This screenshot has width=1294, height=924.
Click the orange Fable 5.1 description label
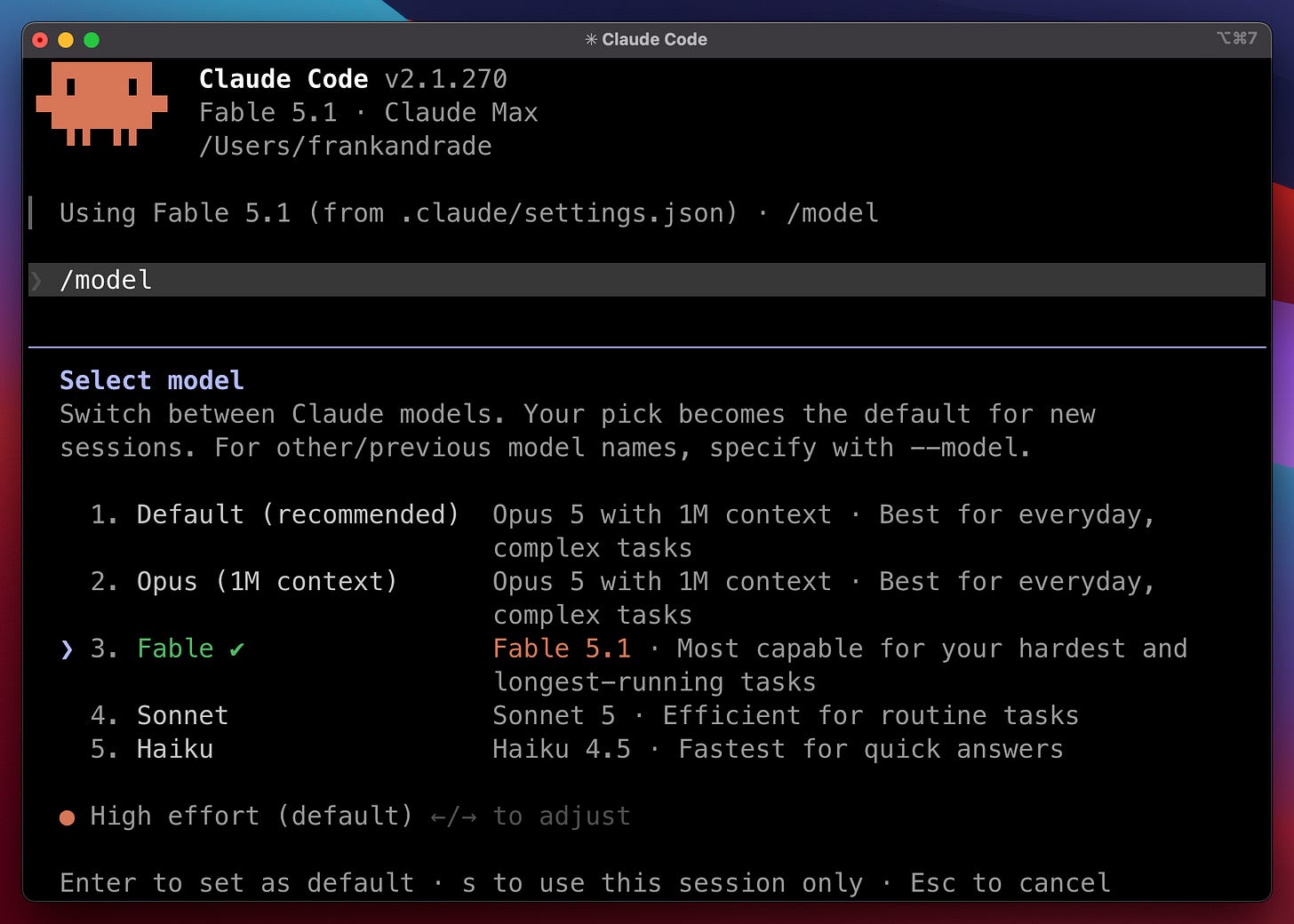(562, 649)
